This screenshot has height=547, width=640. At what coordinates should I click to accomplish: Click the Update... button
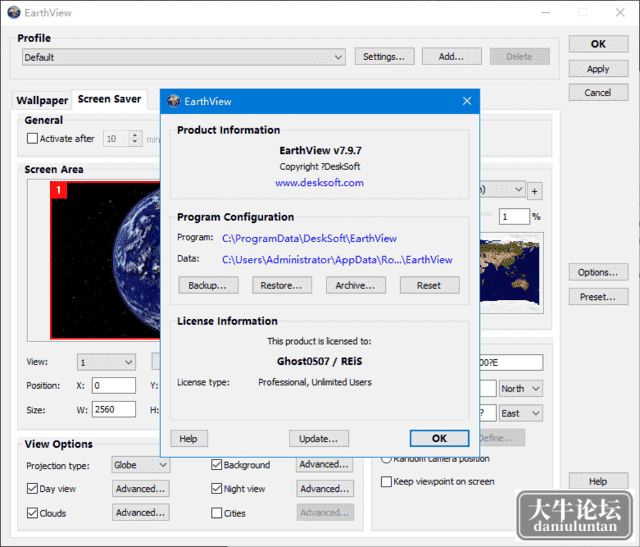point(319,439)
